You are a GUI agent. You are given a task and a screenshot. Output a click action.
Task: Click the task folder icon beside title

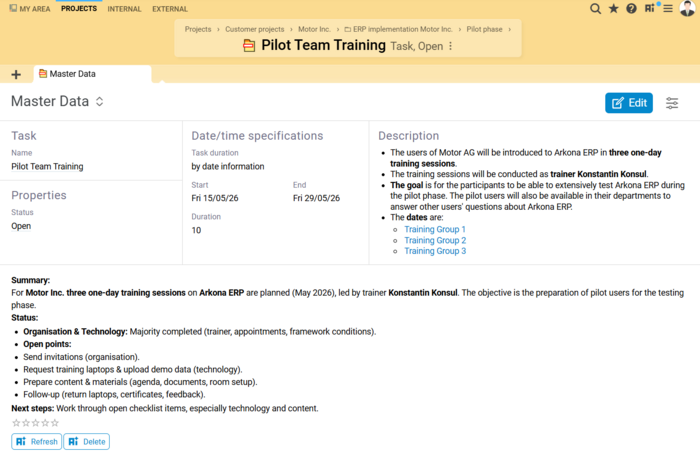pyautogui.click(x=249, y=46)
